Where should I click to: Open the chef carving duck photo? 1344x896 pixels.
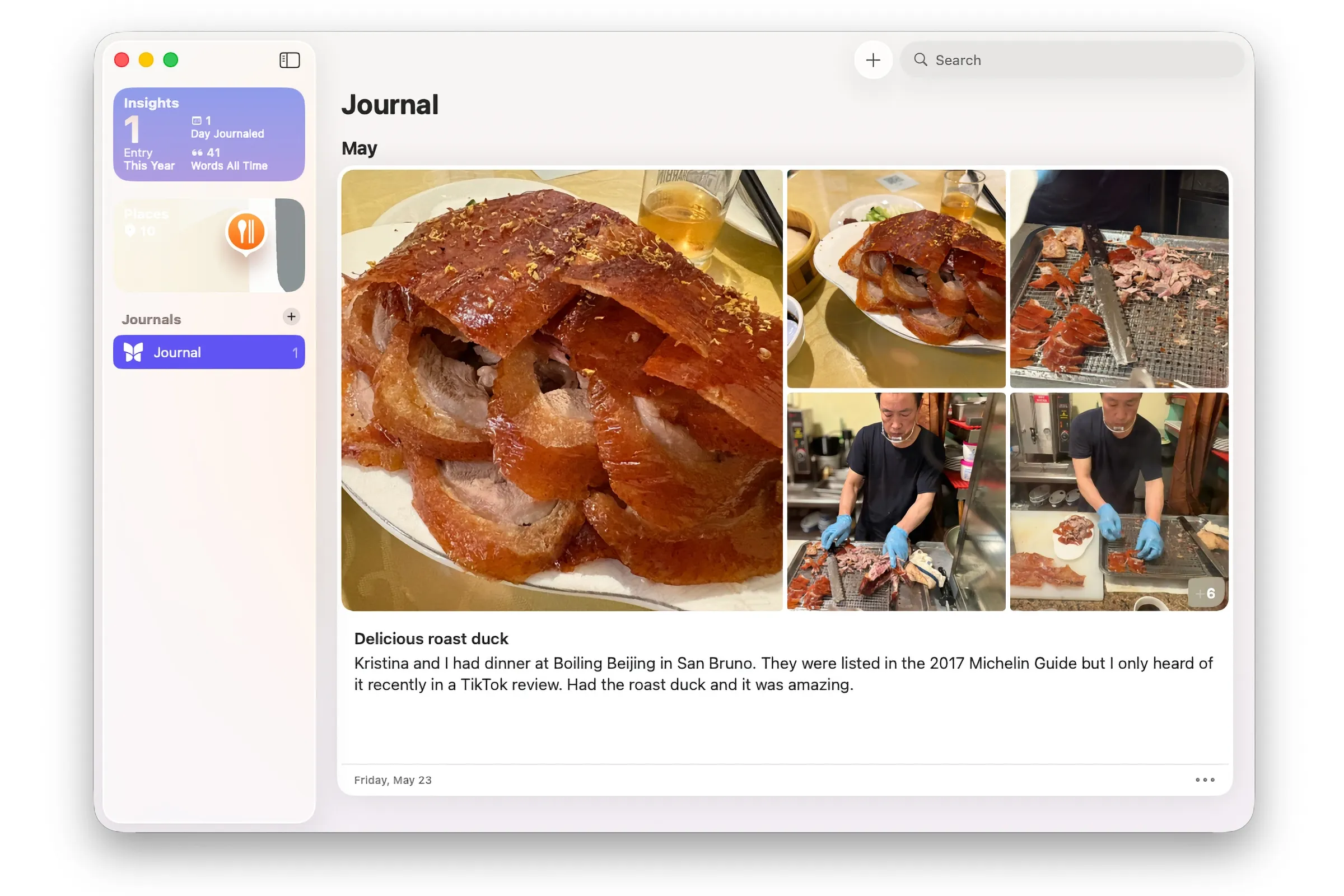[895, 503]
